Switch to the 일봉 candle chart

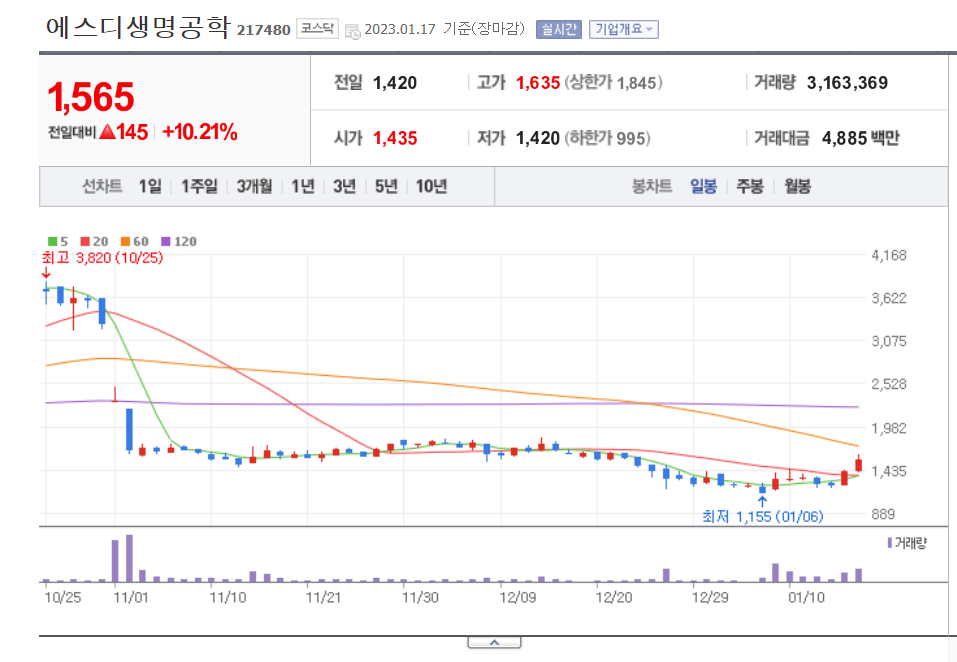[x=703, y=186]
